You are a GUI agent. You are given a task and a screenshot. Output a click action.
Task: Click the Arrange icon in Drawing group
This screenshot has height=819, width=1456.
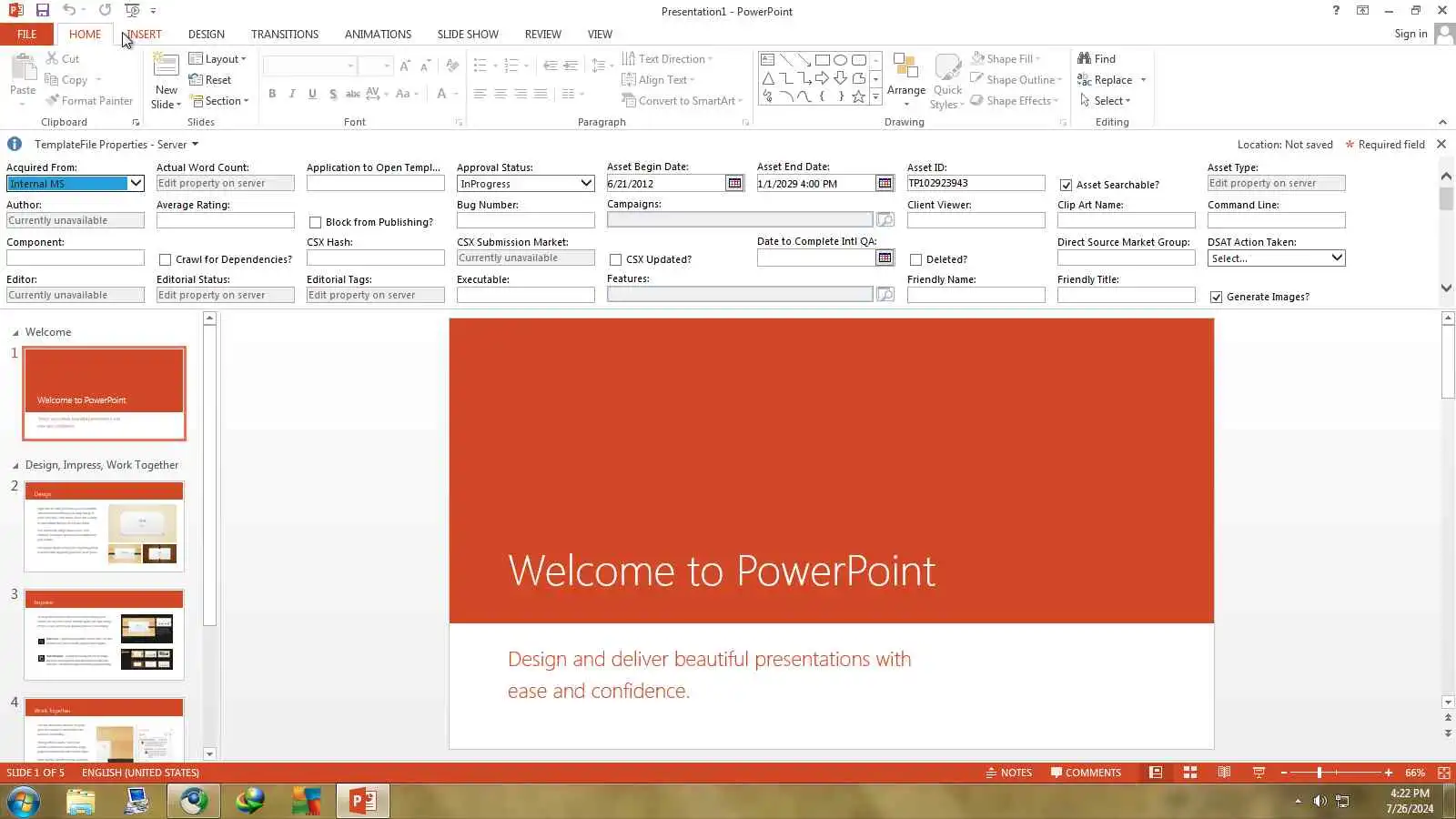point(905,66)
